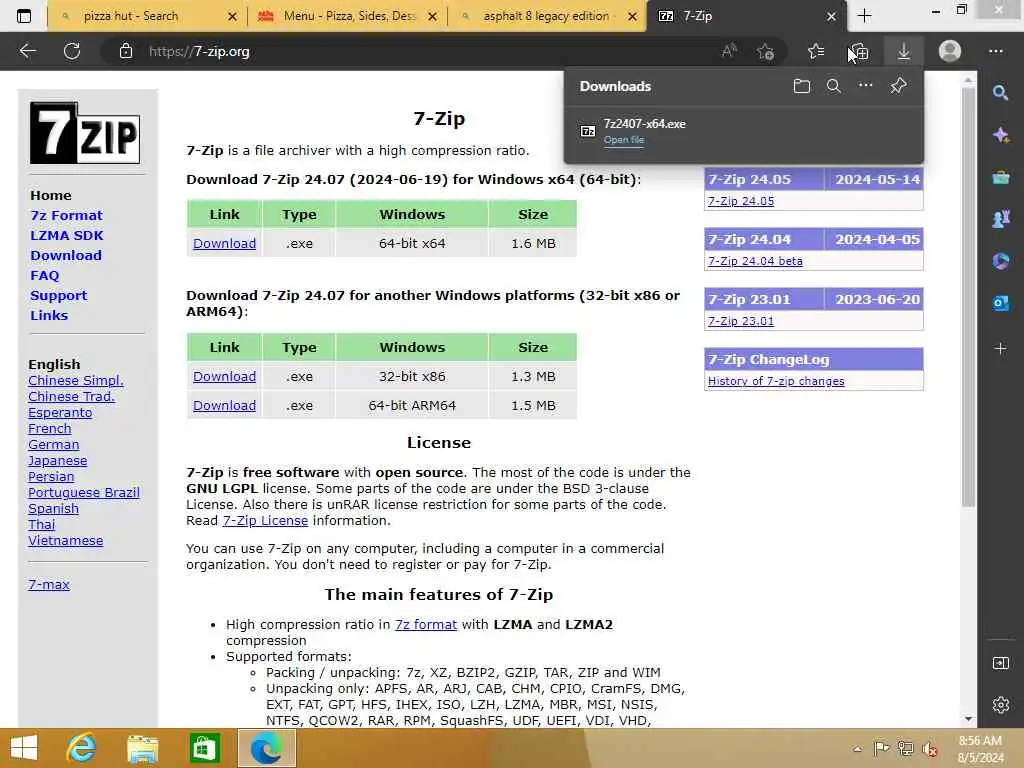
Task: Open sidebar Search icon
Action: click(1000, 93)
